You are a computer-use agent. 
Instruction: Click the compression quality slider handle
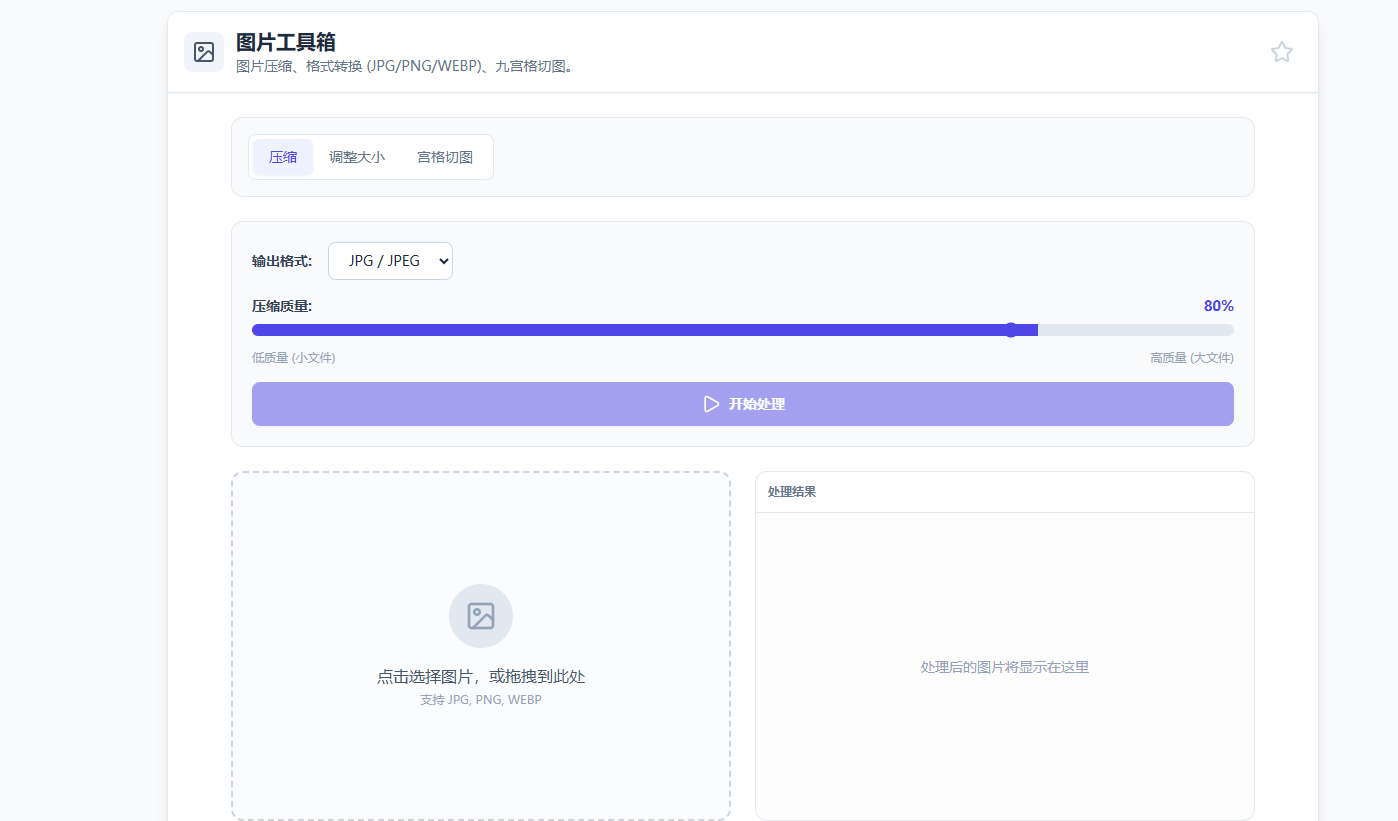[x=1011, y=330]
